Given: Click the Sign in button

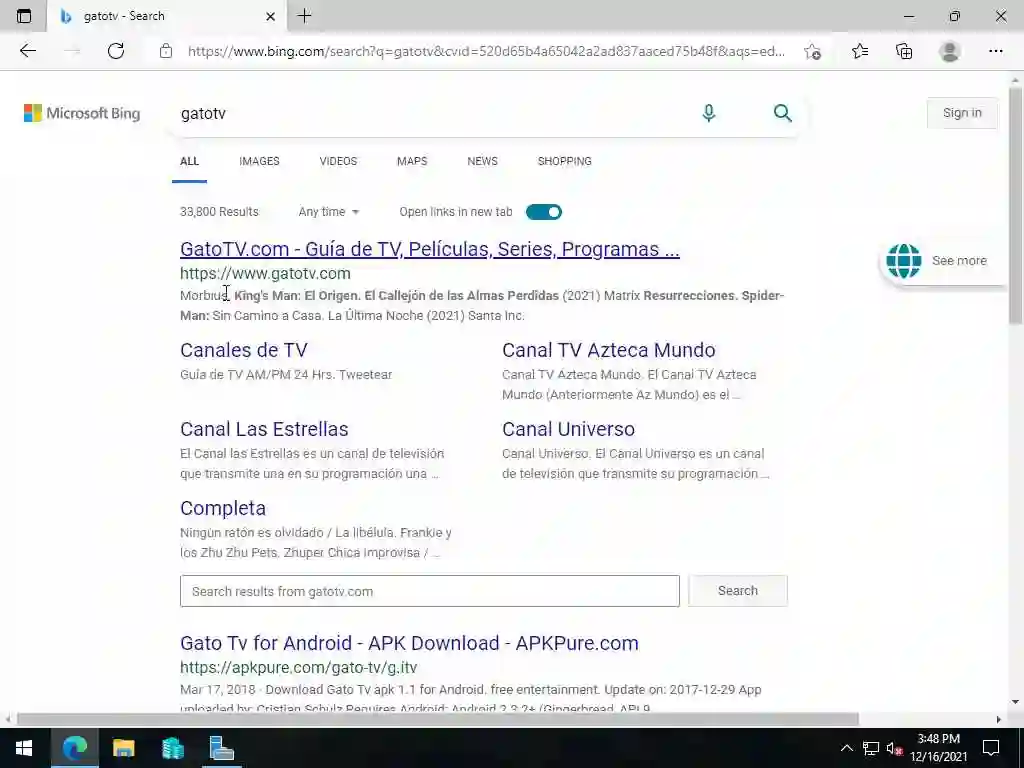Looking at the screenshot, I should click(962, 113).
